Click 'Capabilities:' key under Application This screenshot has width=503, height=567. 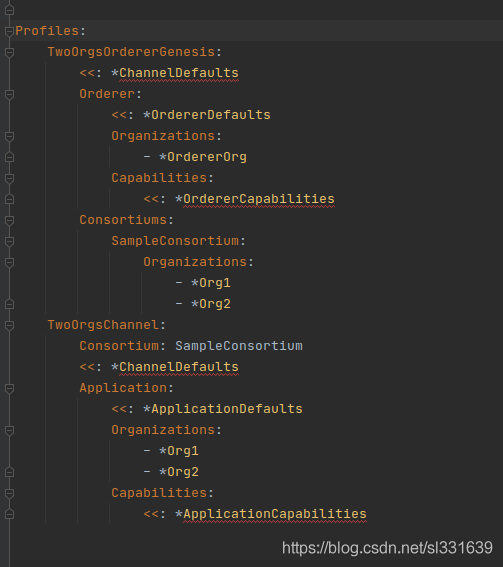pos(162,492)
